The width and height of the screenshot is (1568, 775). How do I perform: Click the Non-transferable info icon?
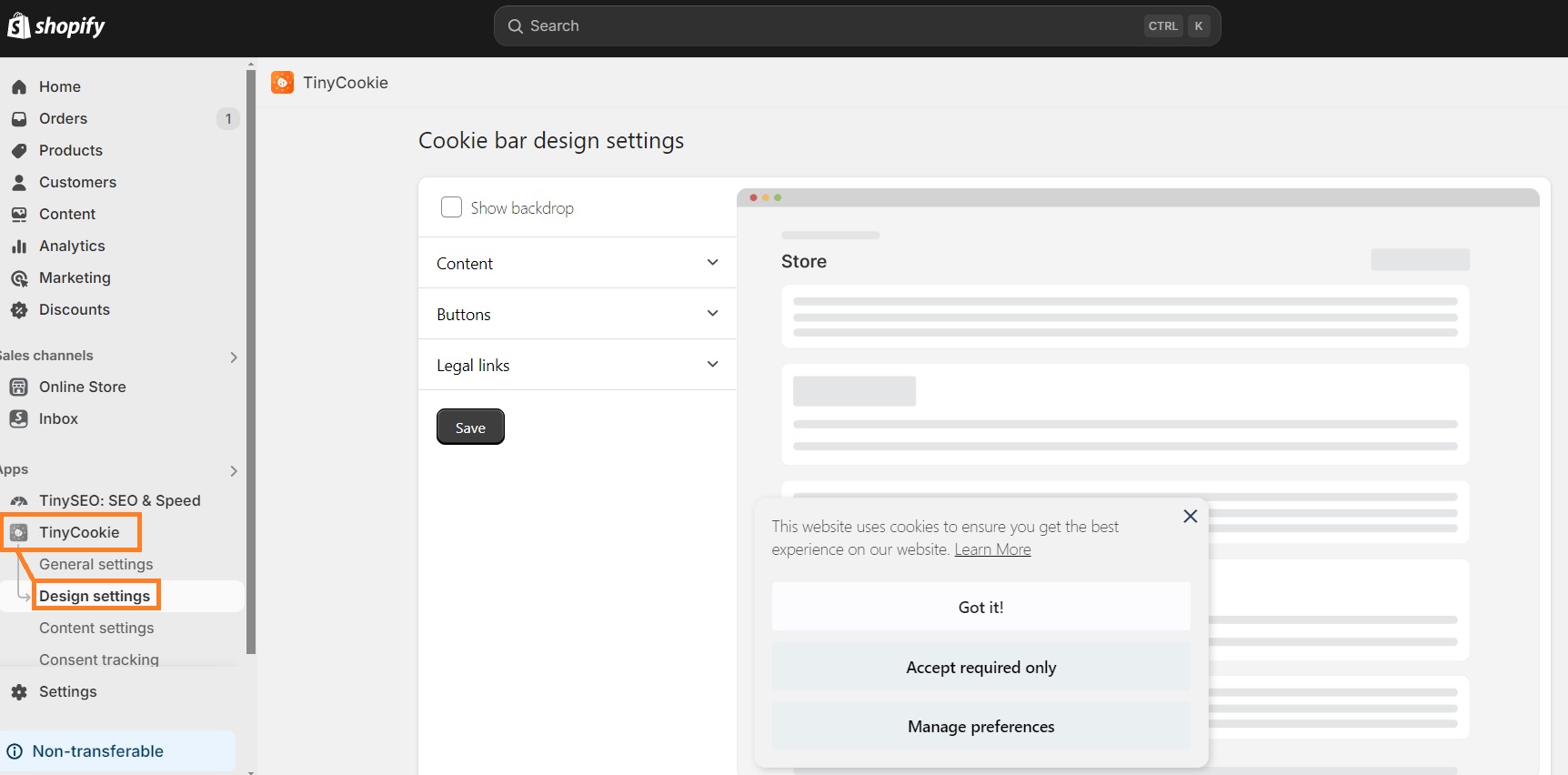click(x=15, y=751)
